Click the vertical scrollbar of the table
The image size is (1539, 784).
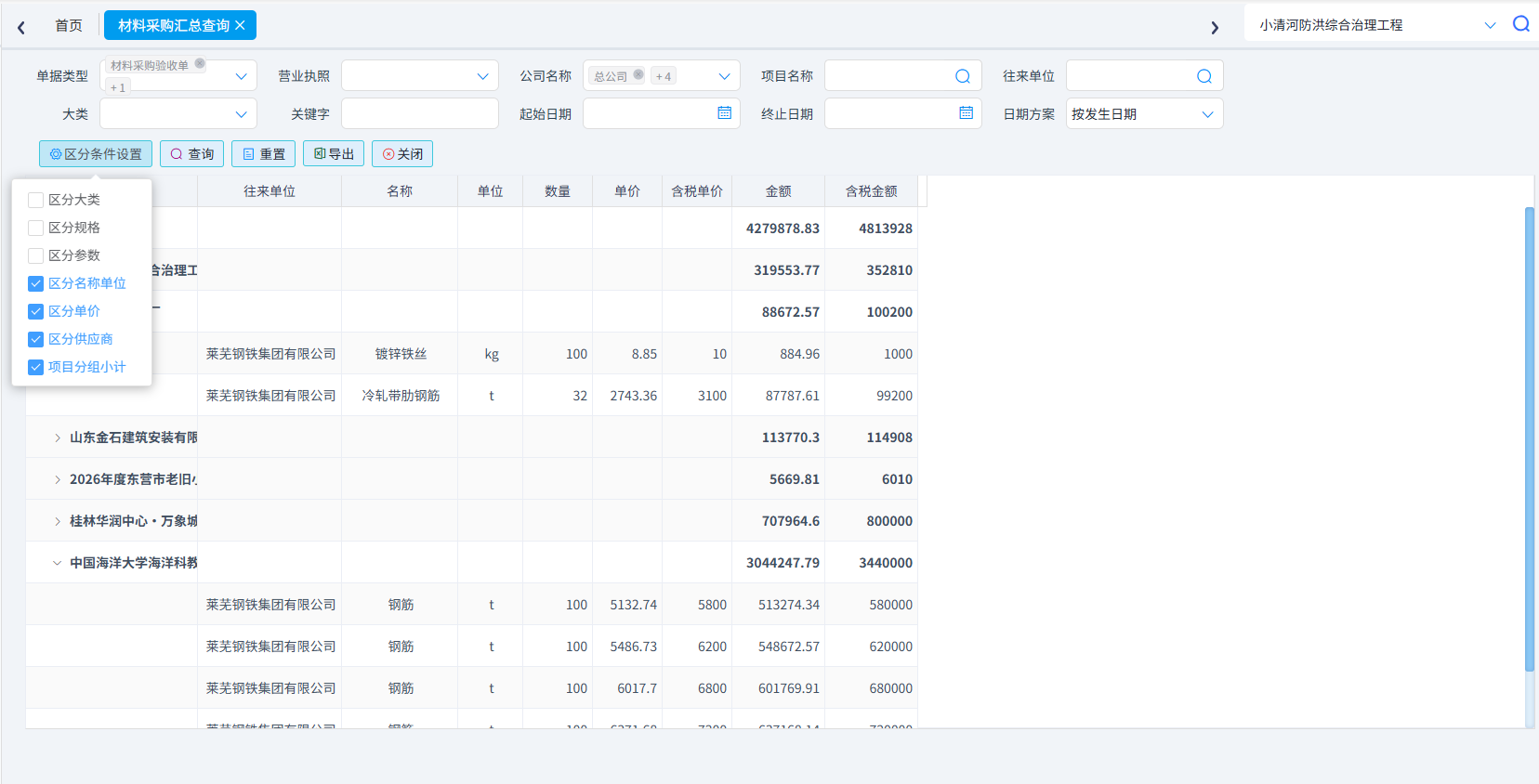coord(1529,438)
